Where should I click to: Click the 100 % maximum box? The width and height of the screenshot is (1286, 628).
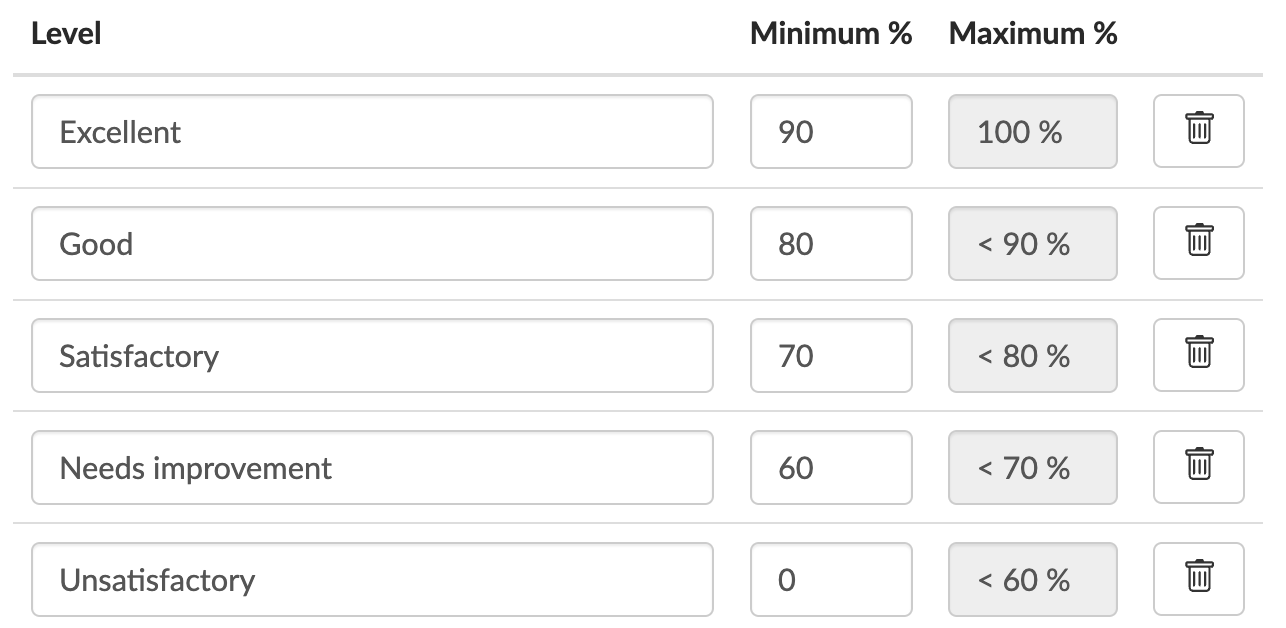click(1032, 131)
